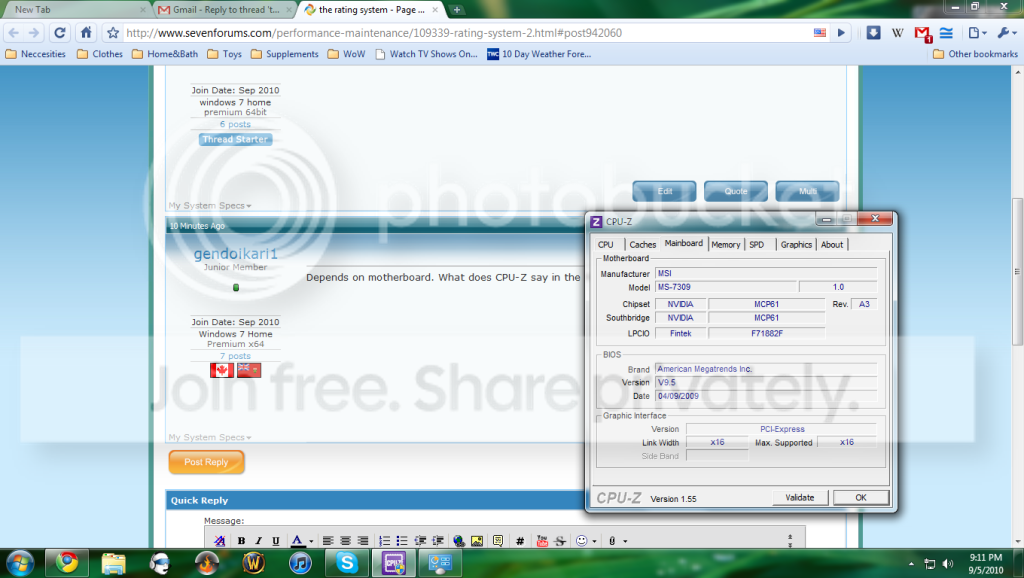
Task: Open Skype from the Windows taskbar
Action: [x=347, y=562]
